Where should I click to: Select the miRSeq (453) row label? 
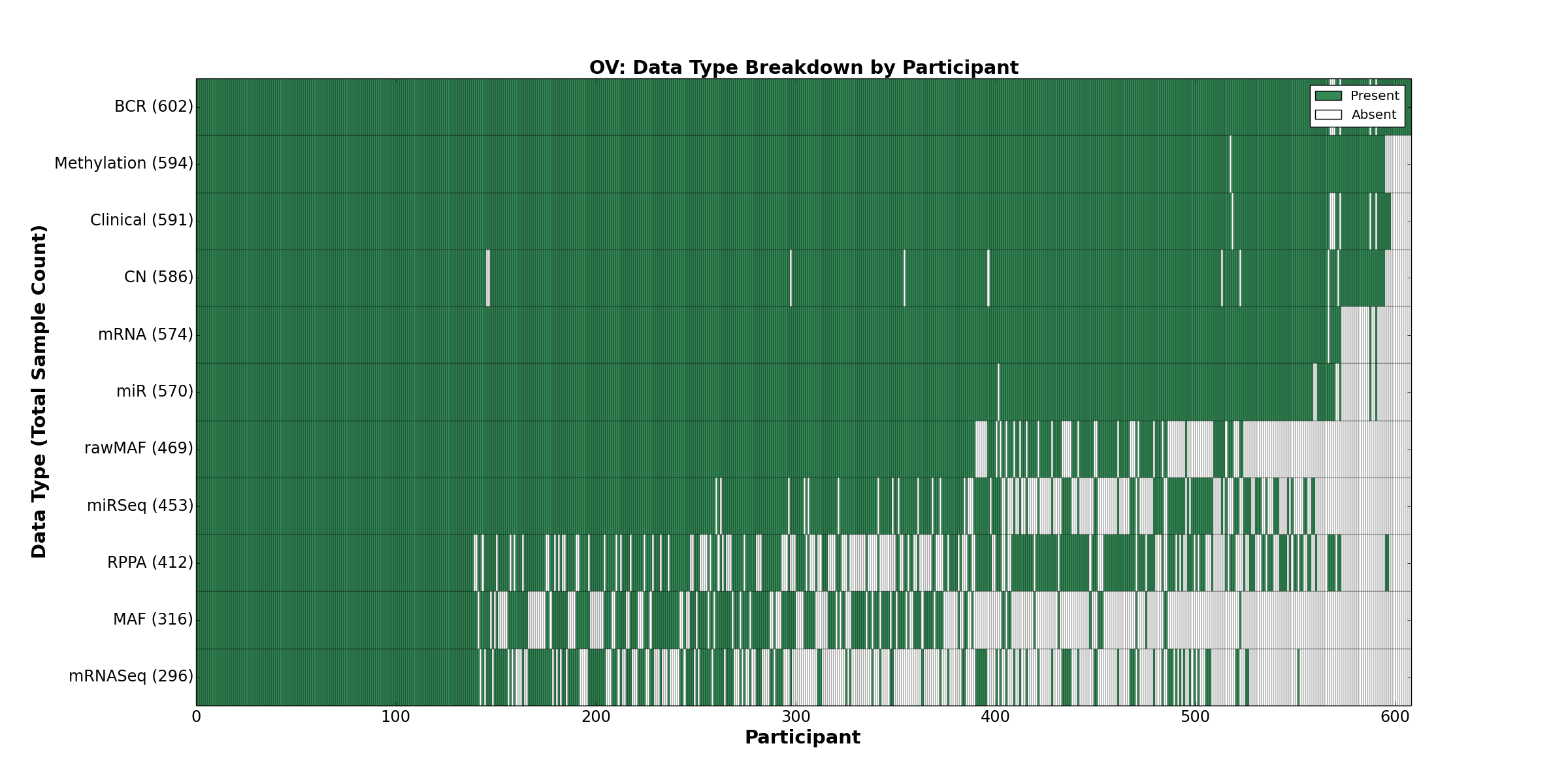(140, 506)
